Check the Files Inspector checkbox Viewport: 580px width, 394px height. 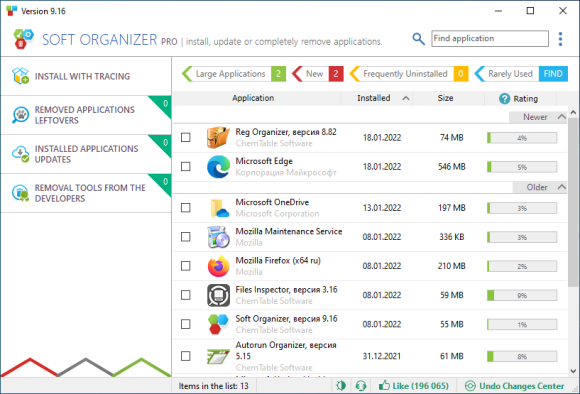[186, 295]
